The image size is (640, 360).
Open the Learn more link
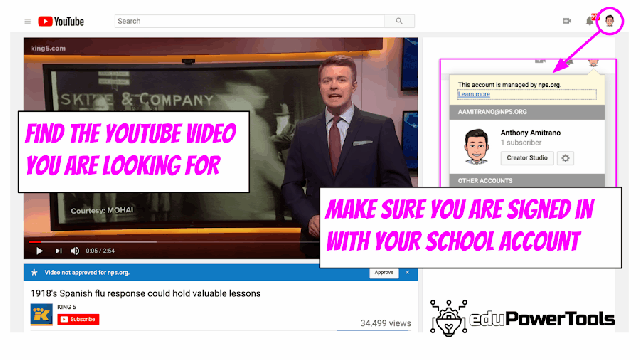473,94
